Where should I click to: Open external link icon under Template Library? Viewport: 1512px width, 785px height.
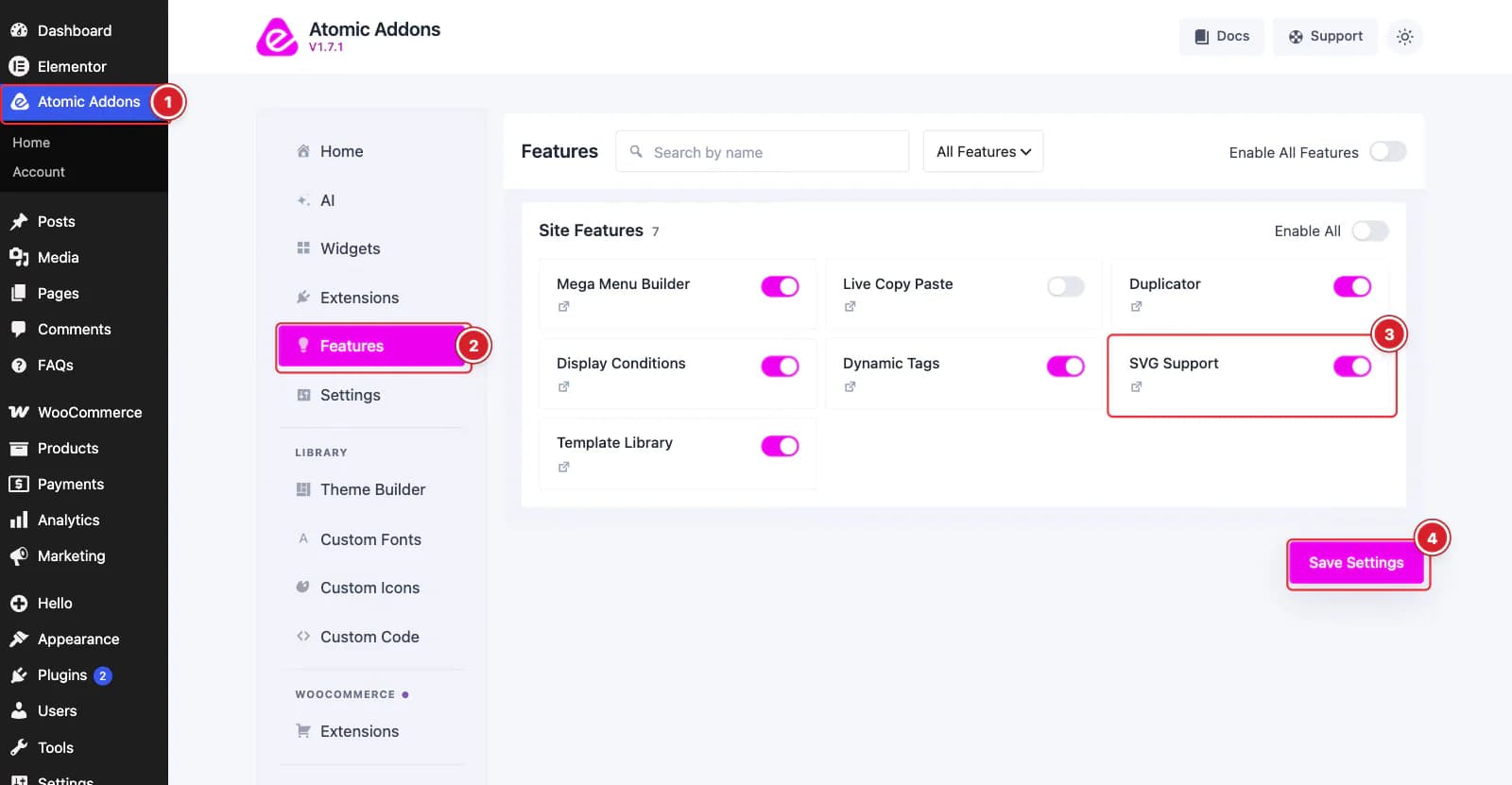coord(564,467)
